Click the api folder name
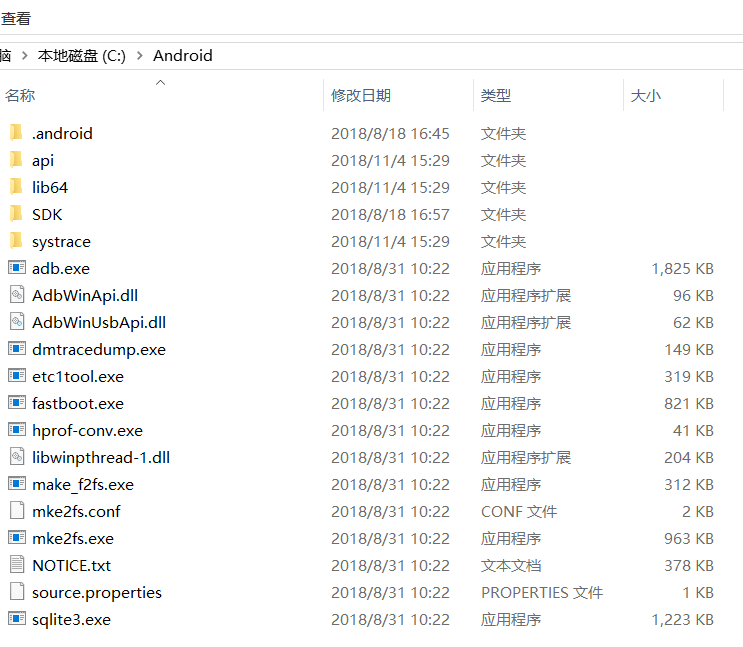This screenshot has width=743, height=647. click(43, 161)
